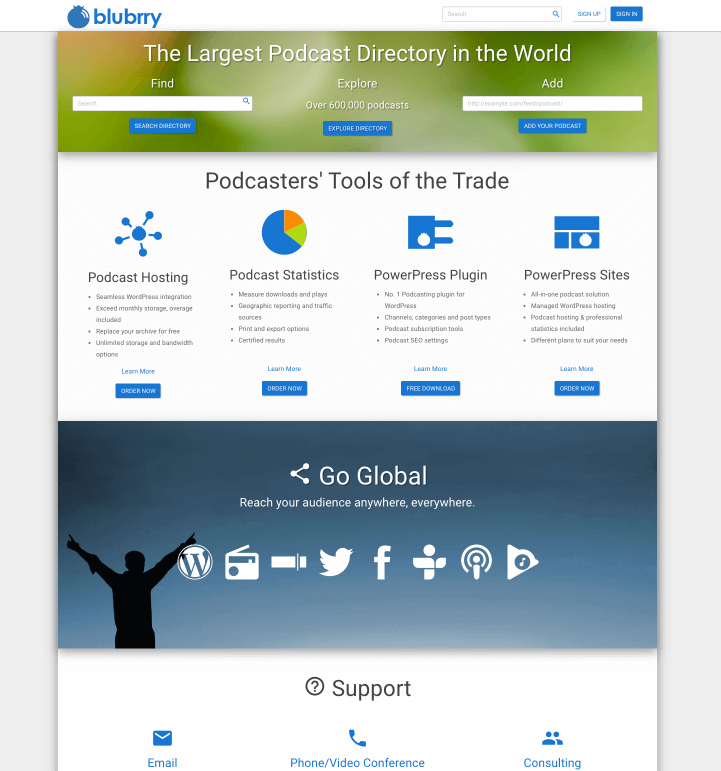Open the PowerPress Plugin icon

point(430,232)
